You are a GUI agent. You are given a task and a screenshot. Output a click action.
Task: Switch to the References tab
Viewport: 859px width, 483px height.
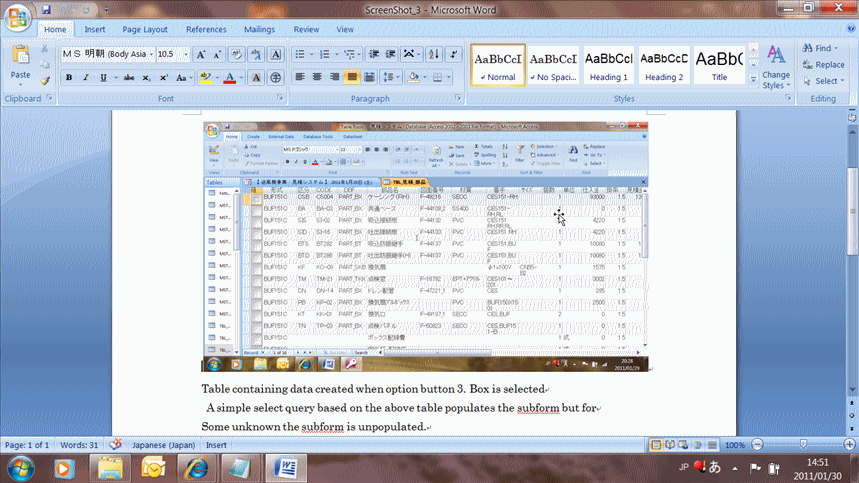pos(206,30)
